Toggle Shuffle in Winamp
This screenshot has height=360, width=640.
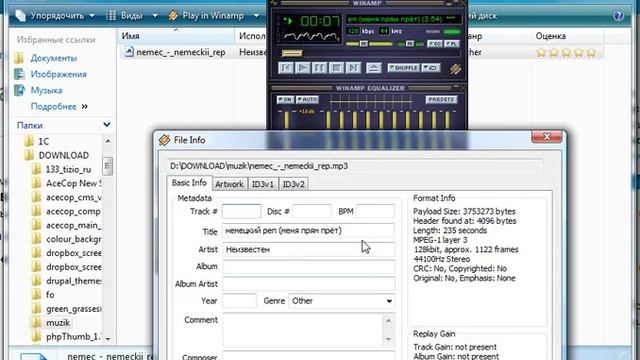(403, 68)
